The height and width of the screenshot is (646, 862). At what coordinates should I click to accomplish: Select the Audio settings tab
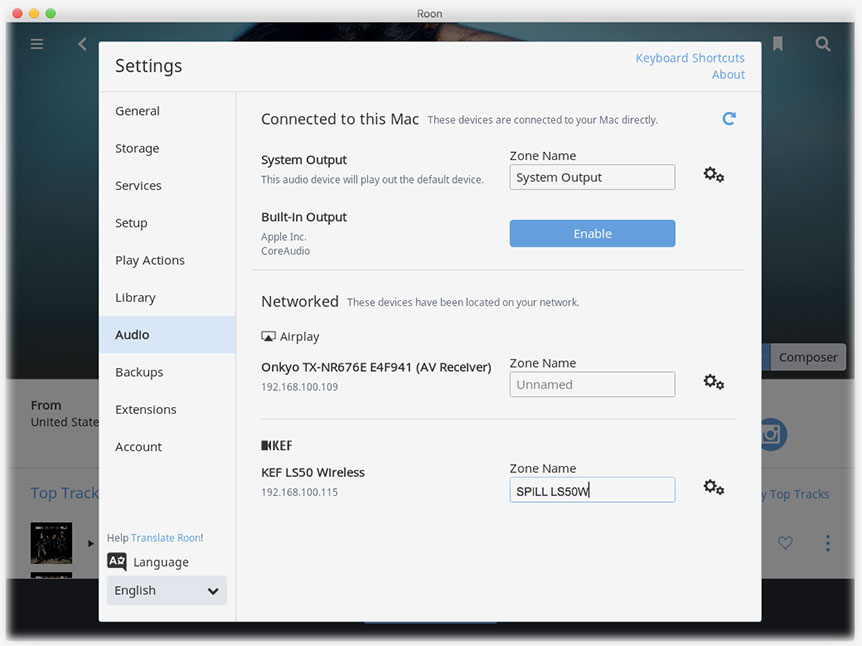(x=168, y=335)
